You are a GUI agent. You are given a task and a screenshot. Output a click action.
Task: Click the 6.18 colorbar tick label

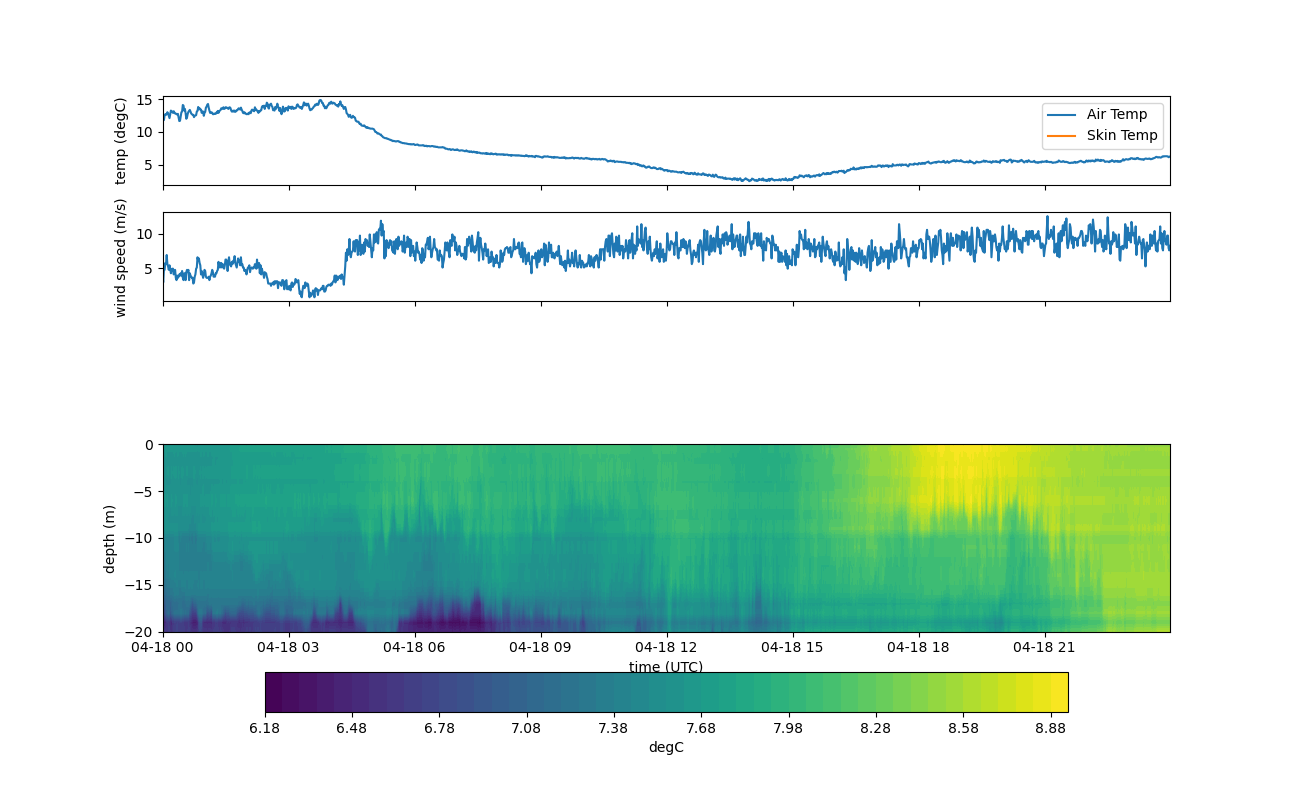pyautogui.click(x=265, y=728)
